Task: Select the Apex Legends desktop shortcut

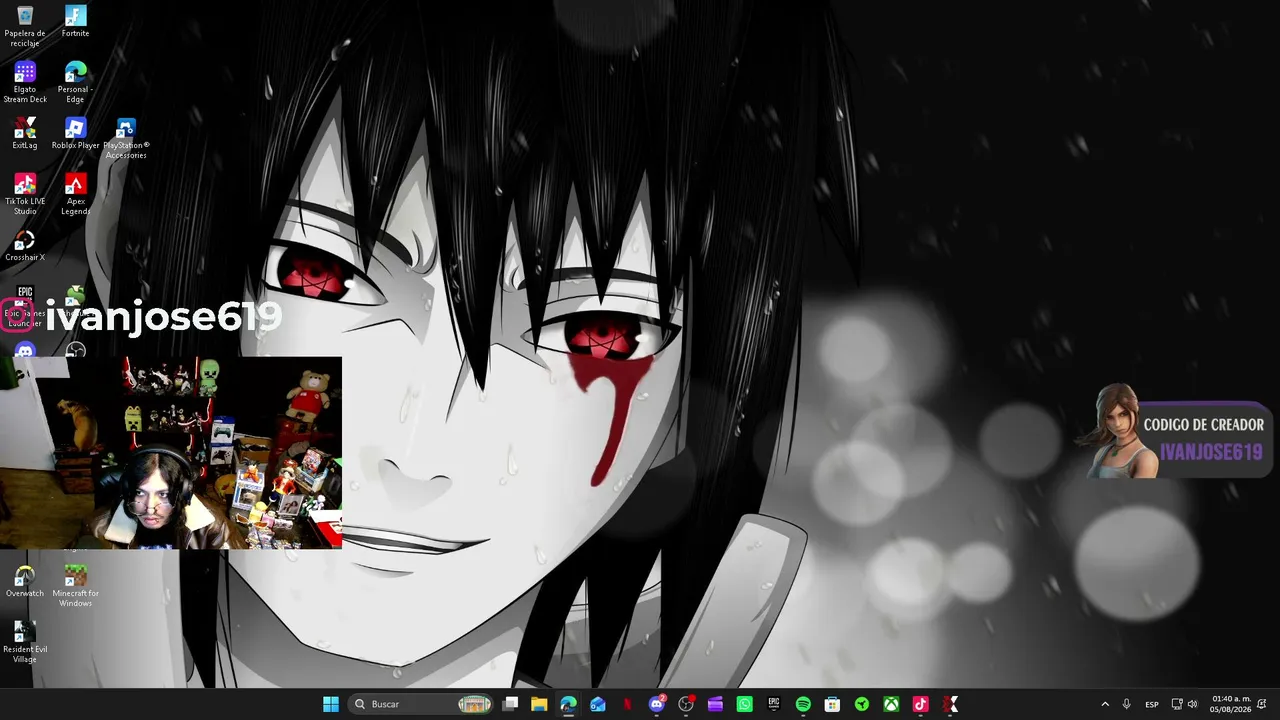Action: pos(75,194)
